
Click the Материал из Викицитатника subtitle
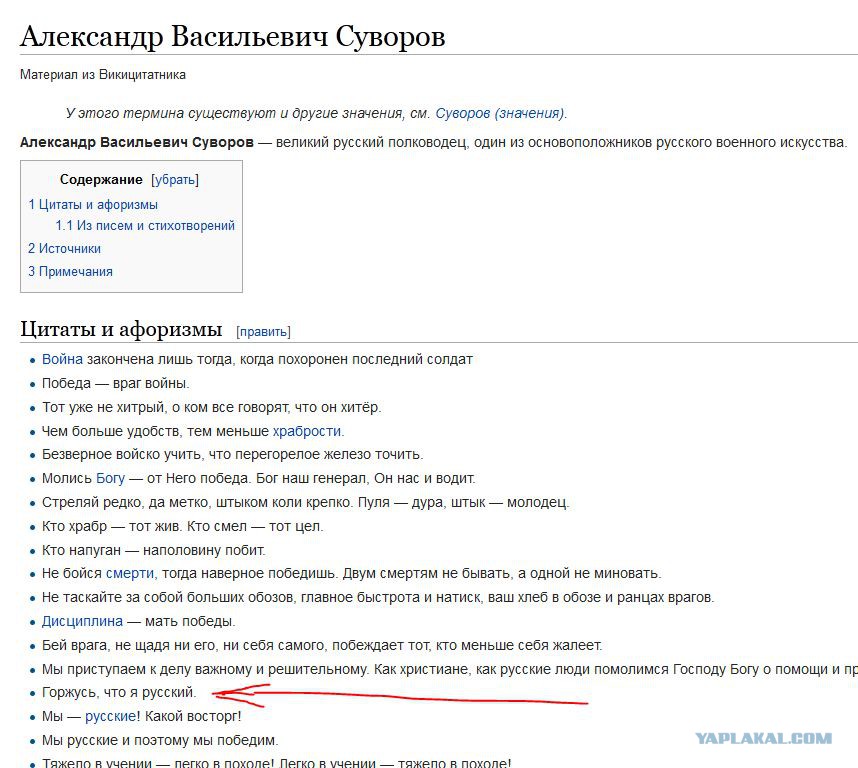click(x=103, y=74)
